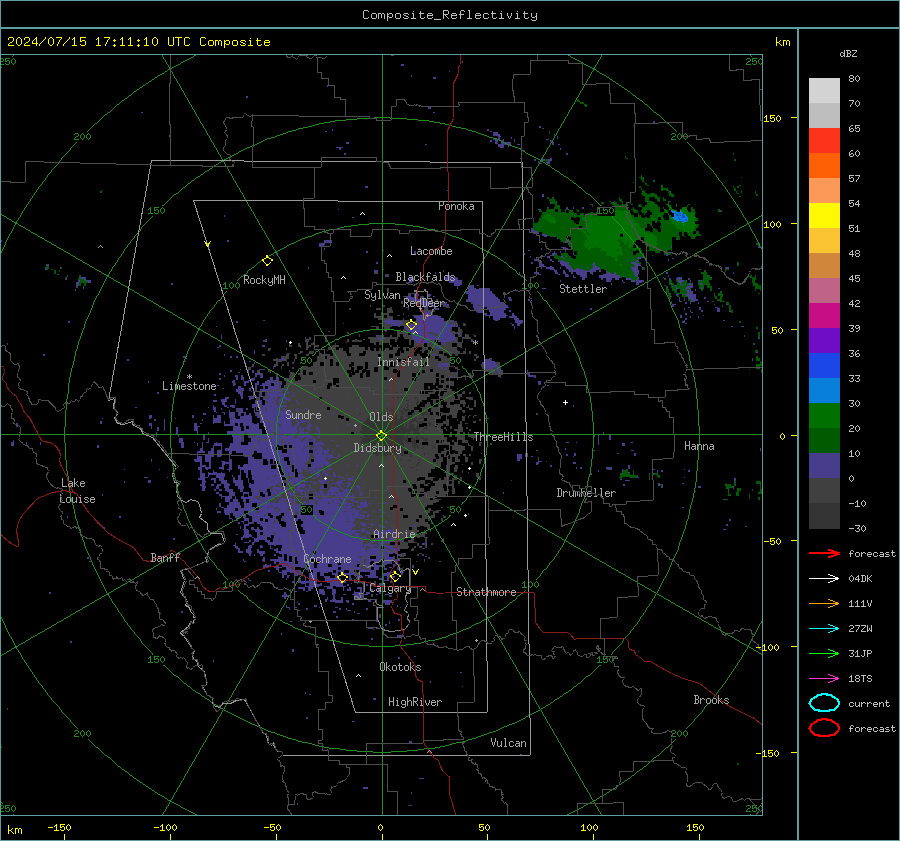
Task: Click the orange 111V arrow in the legend
Action: point(824,603)
